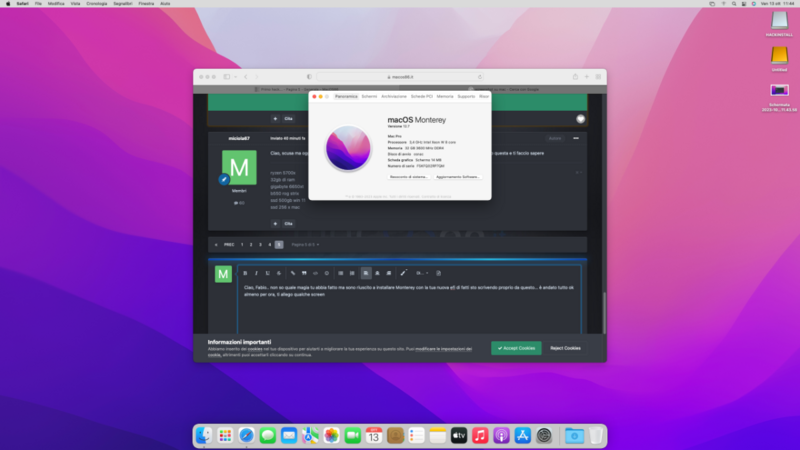800x450 pixels.
Task: Click Reject Cookies
Action: 565,348
